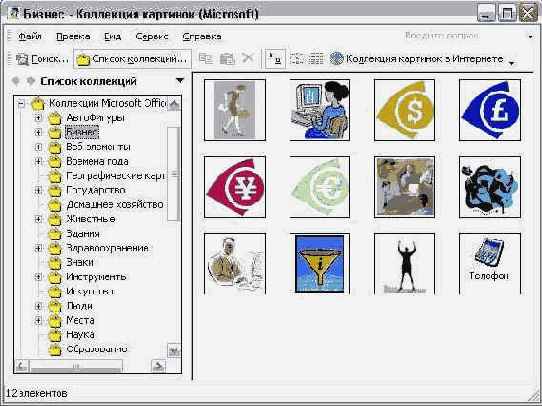The width and height of the screenshot is (542, 406).
Task: Click the Государство folder icon
Action: 55,191
